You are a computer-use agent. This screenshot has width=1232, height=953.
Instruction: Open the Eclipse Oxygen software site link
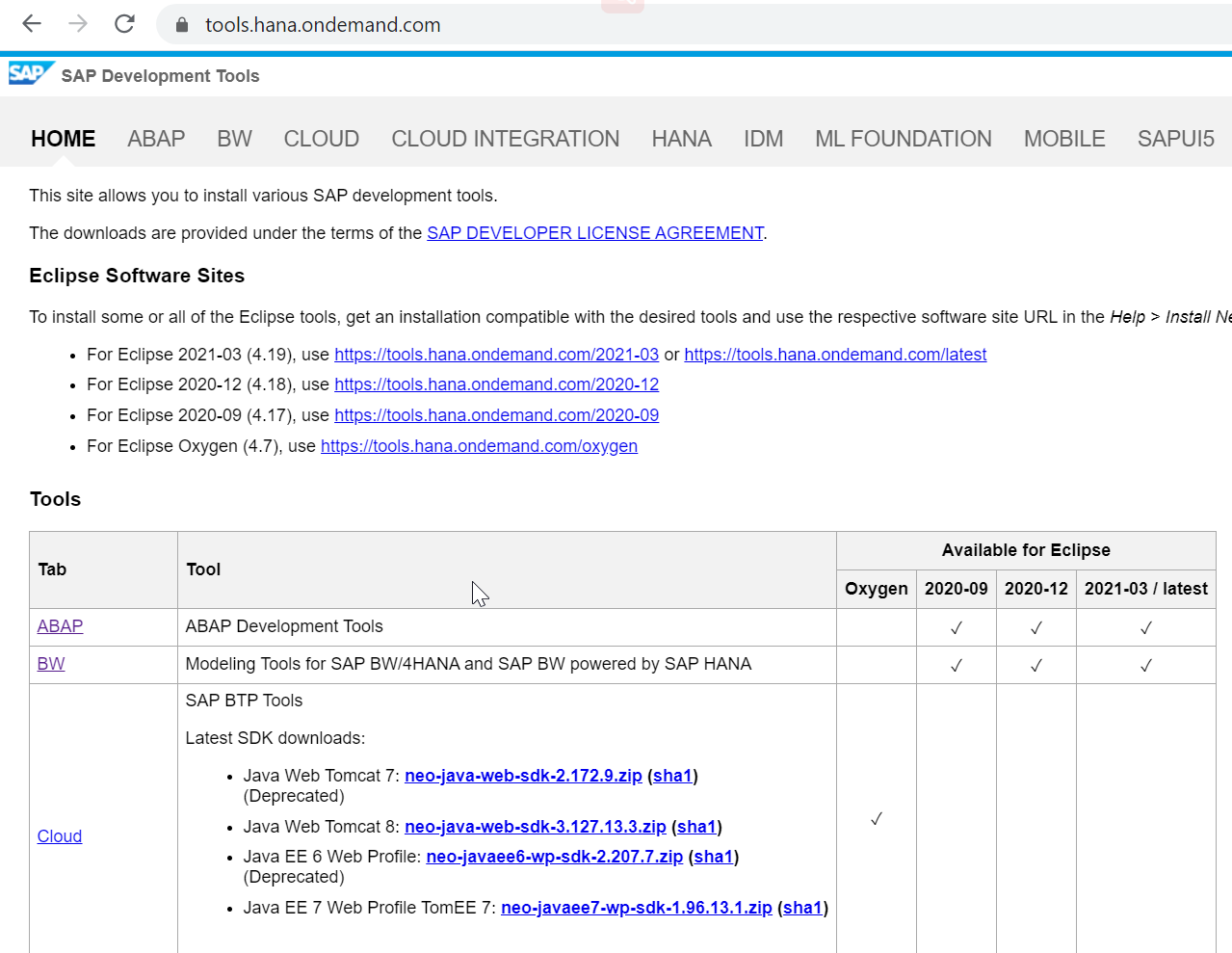pos(479,445)
